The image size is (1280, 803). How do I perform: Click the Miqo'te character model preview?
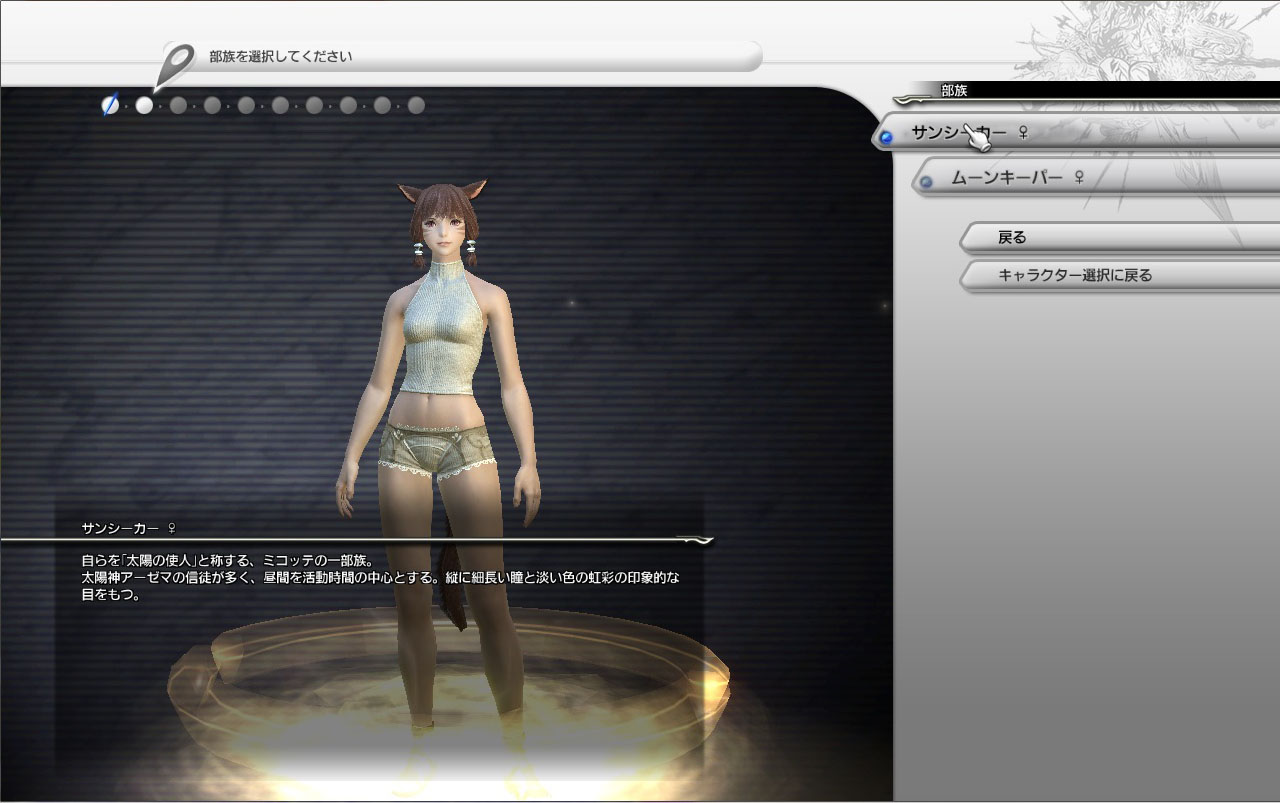(x=440, y=400)
